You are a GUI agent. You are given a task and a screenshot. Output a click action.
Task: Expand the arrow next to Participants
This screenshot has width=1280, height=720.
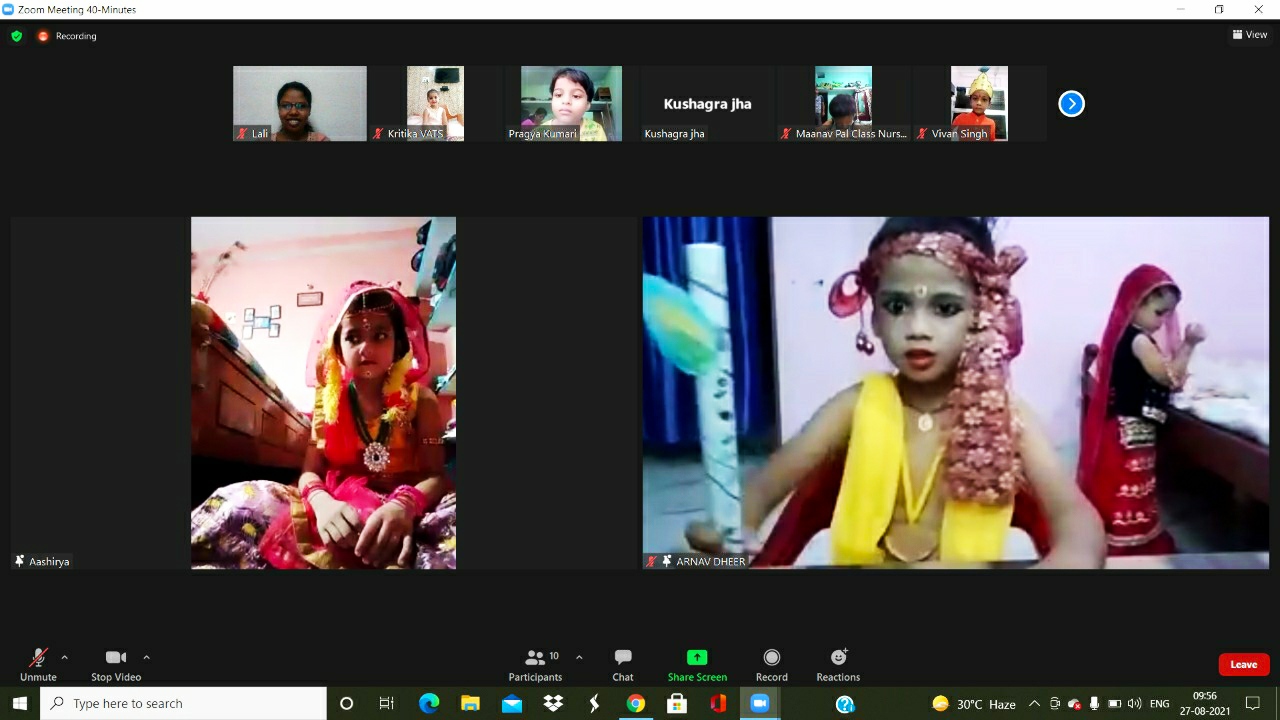coord(579,657)
